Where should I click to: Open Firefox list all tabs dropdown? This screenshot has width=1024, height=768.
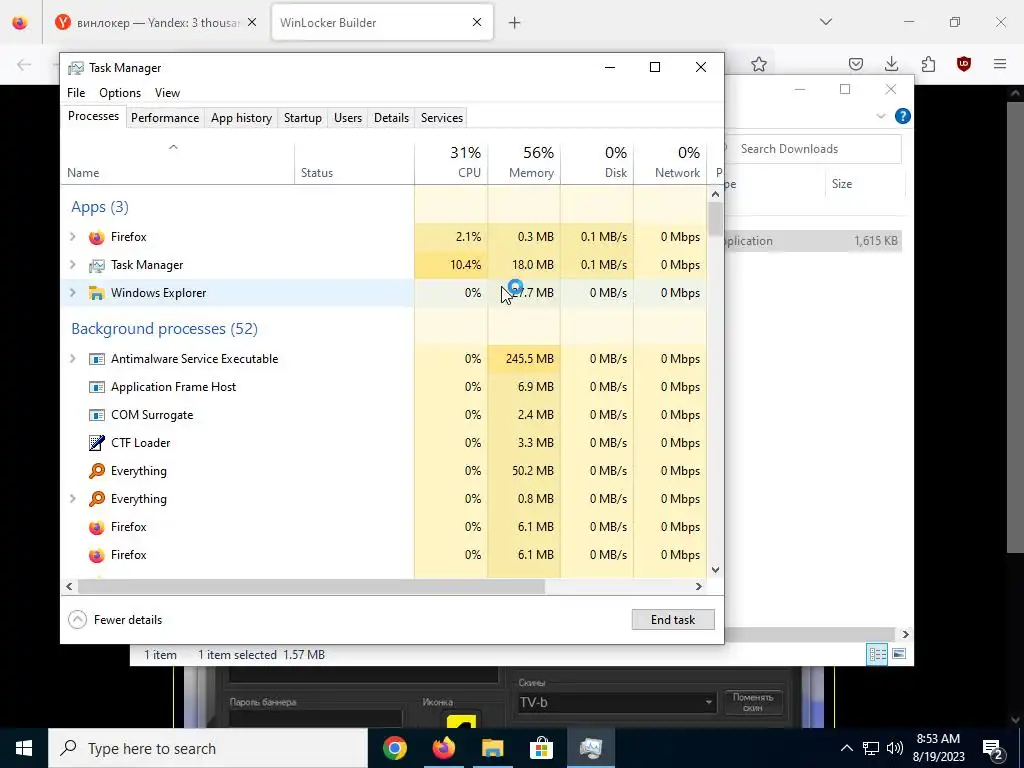click(x=825, y=22)
